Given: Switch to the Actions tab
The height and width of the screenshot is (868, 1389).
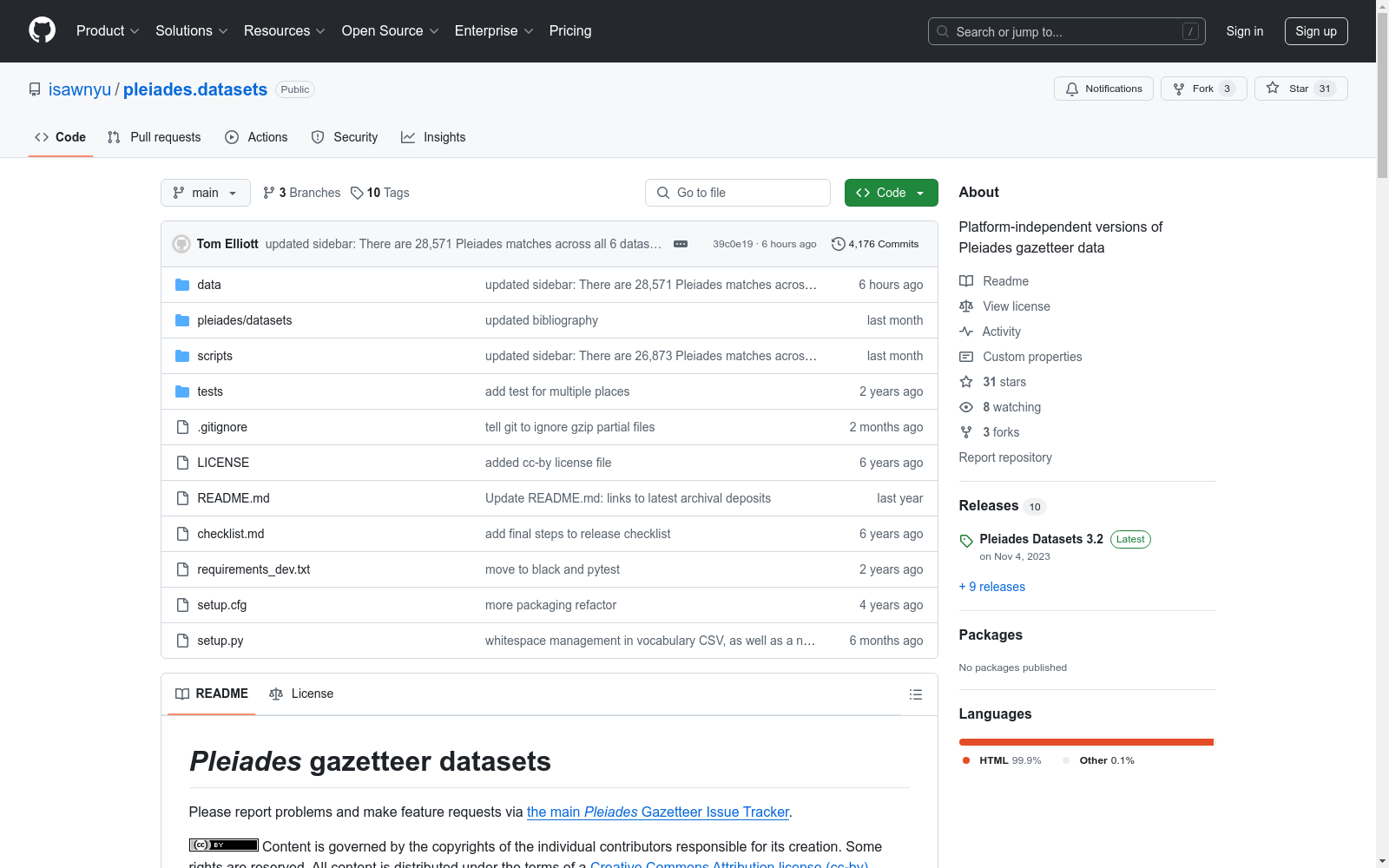Looking at the screenshot, I should click(256, 137).
